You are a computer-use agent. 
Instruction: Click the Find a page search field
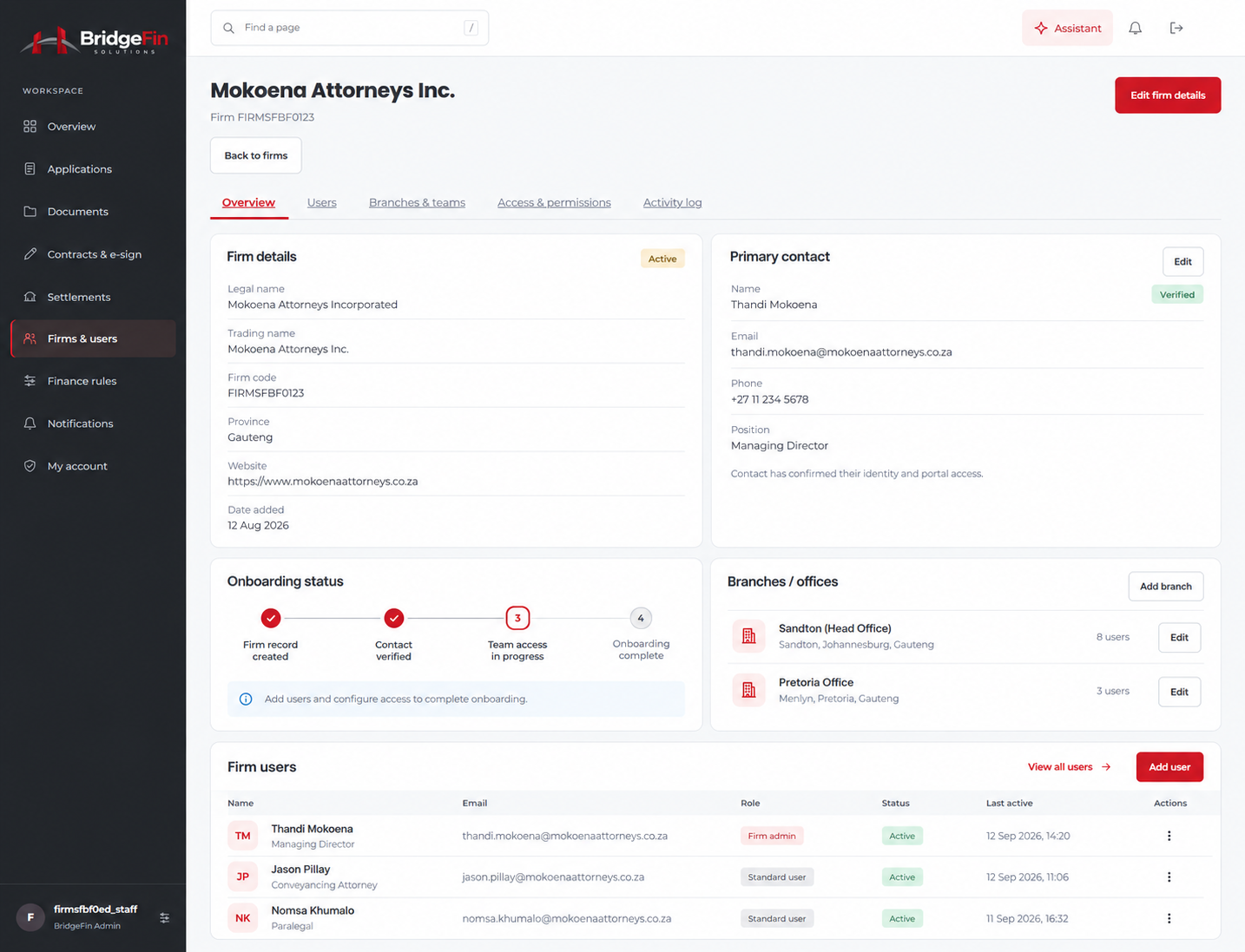(x=349, y=28)
